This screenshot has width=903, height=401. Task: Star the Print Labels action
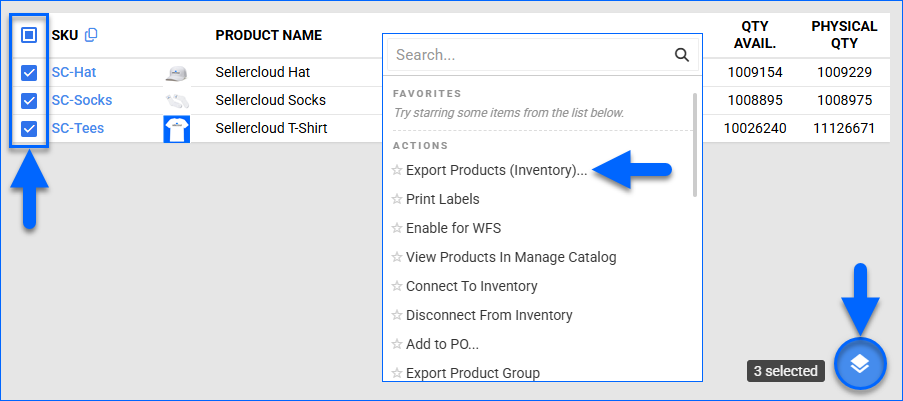coord(396,200)
